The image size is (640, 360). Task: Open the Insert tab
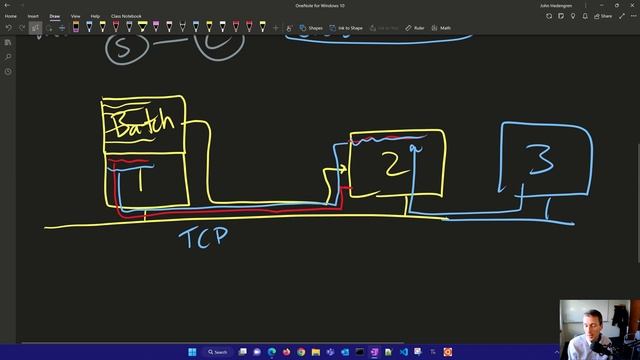coord(33,16)
